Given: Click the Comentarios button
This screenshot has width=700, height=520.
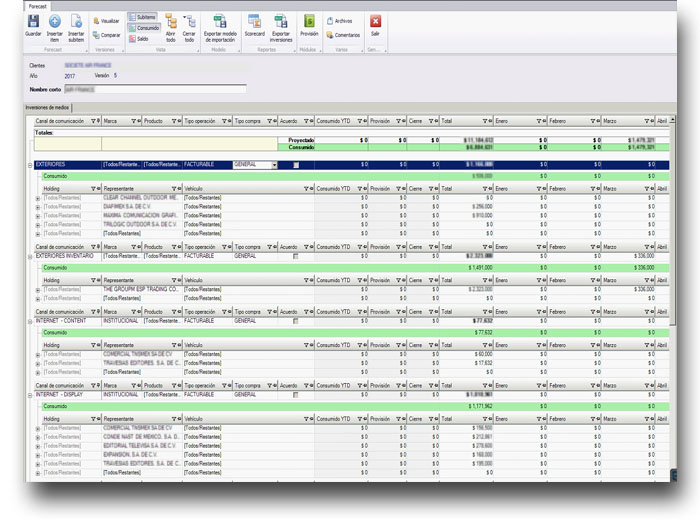Looking at the screenshot, I should [343, 35].
